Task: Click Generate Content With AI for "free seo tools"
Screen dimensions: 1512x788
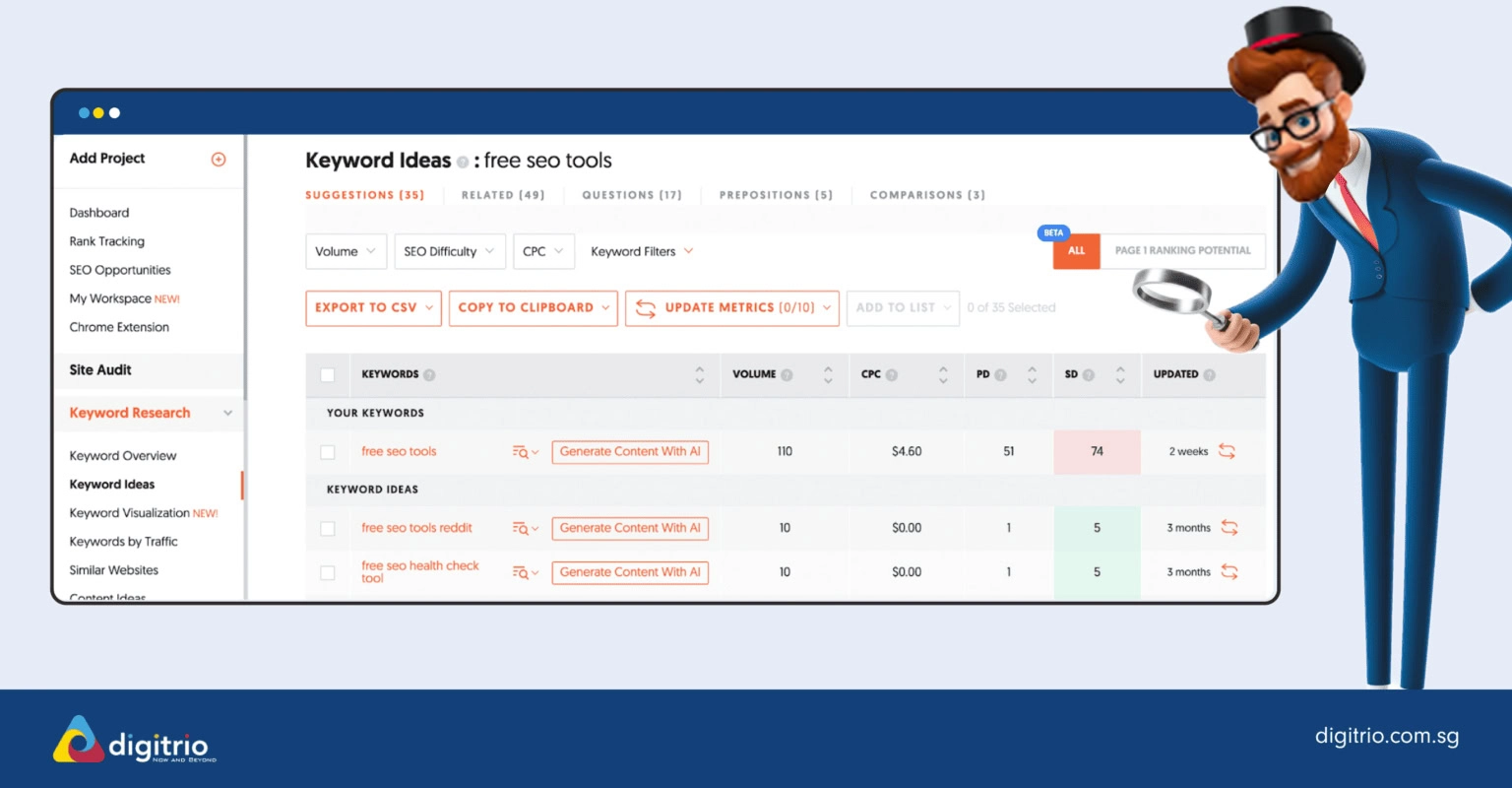Action: tap(630, 451)
